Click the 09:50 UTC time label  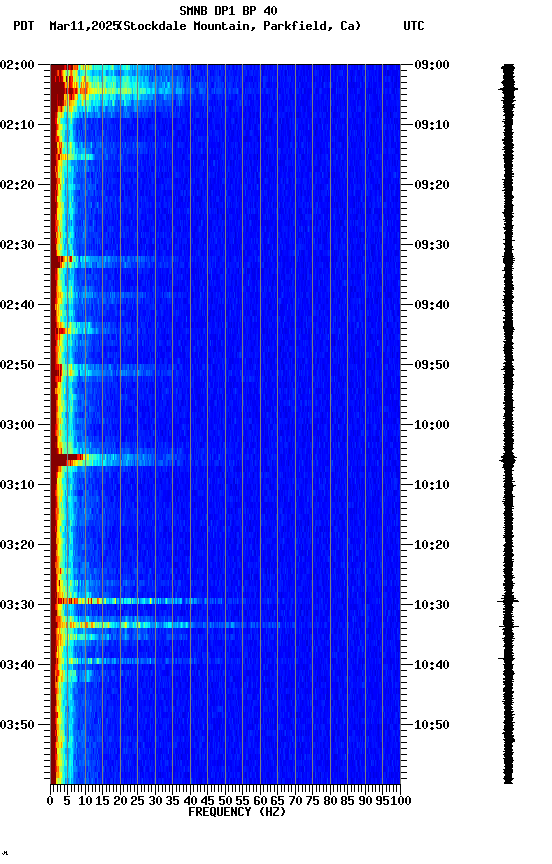click(432, 365)
